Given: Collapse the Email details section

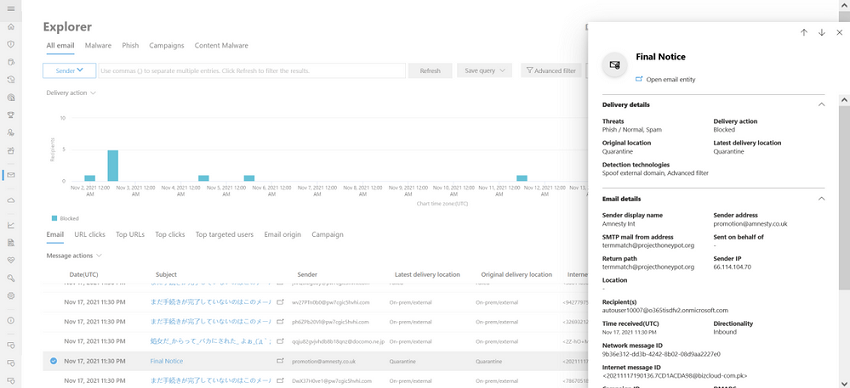Looking at the screenshot, I should click(x=821, y=199).
